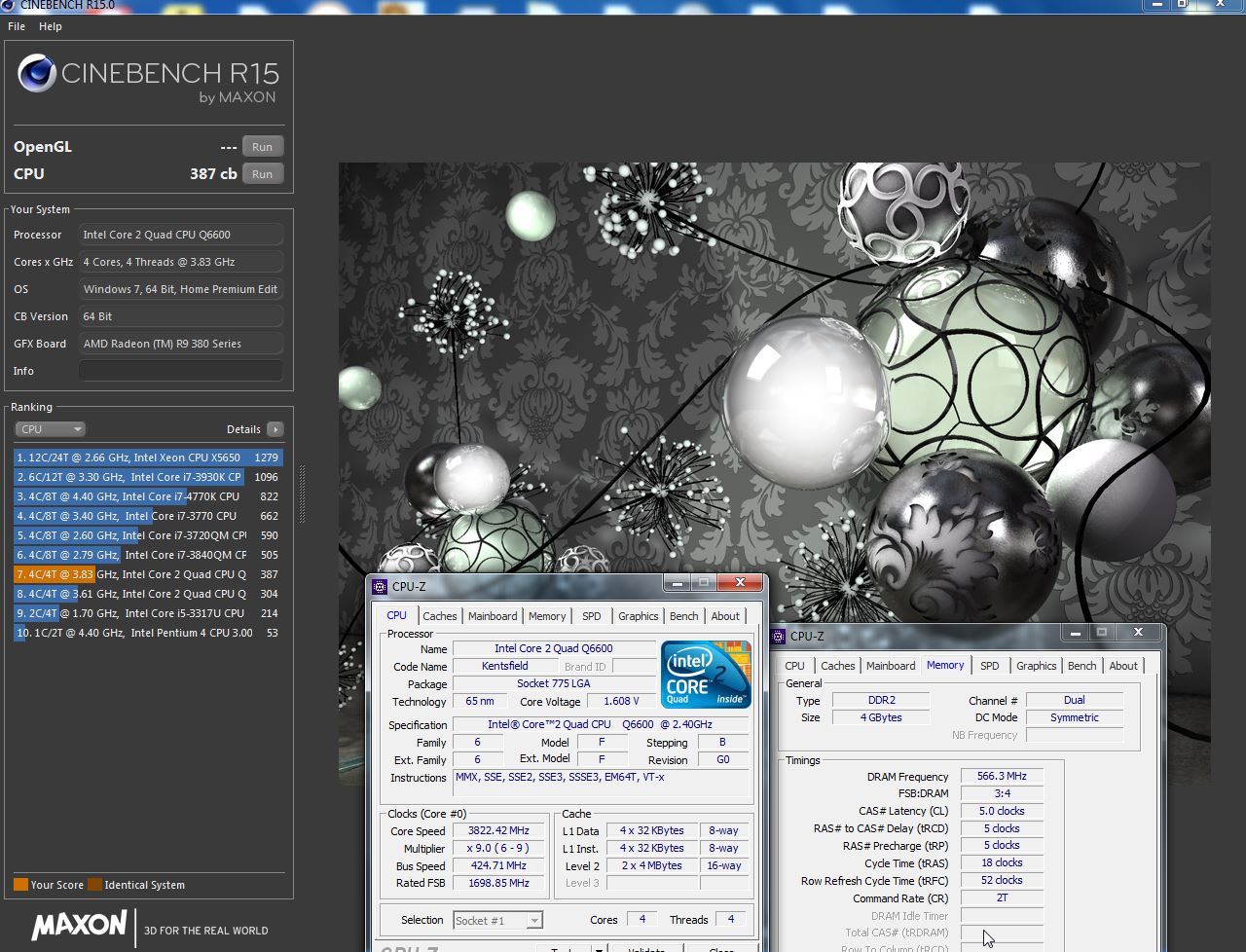Select ranking row Intel Xeon CPU X5650
Screen dimensions: 1246x952
(x=148, y=458)
